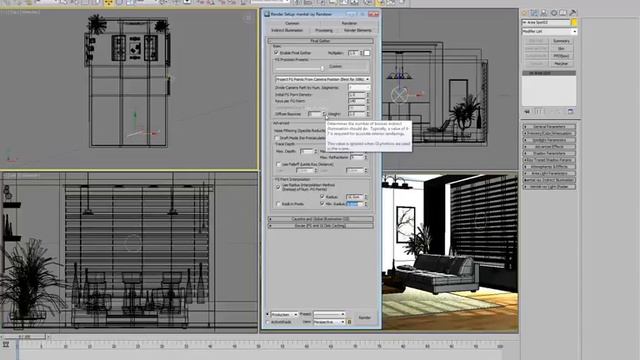The width and height of the screenshot is (640, 360).
Task: Click the Skin modifier button
Action: 561,49
